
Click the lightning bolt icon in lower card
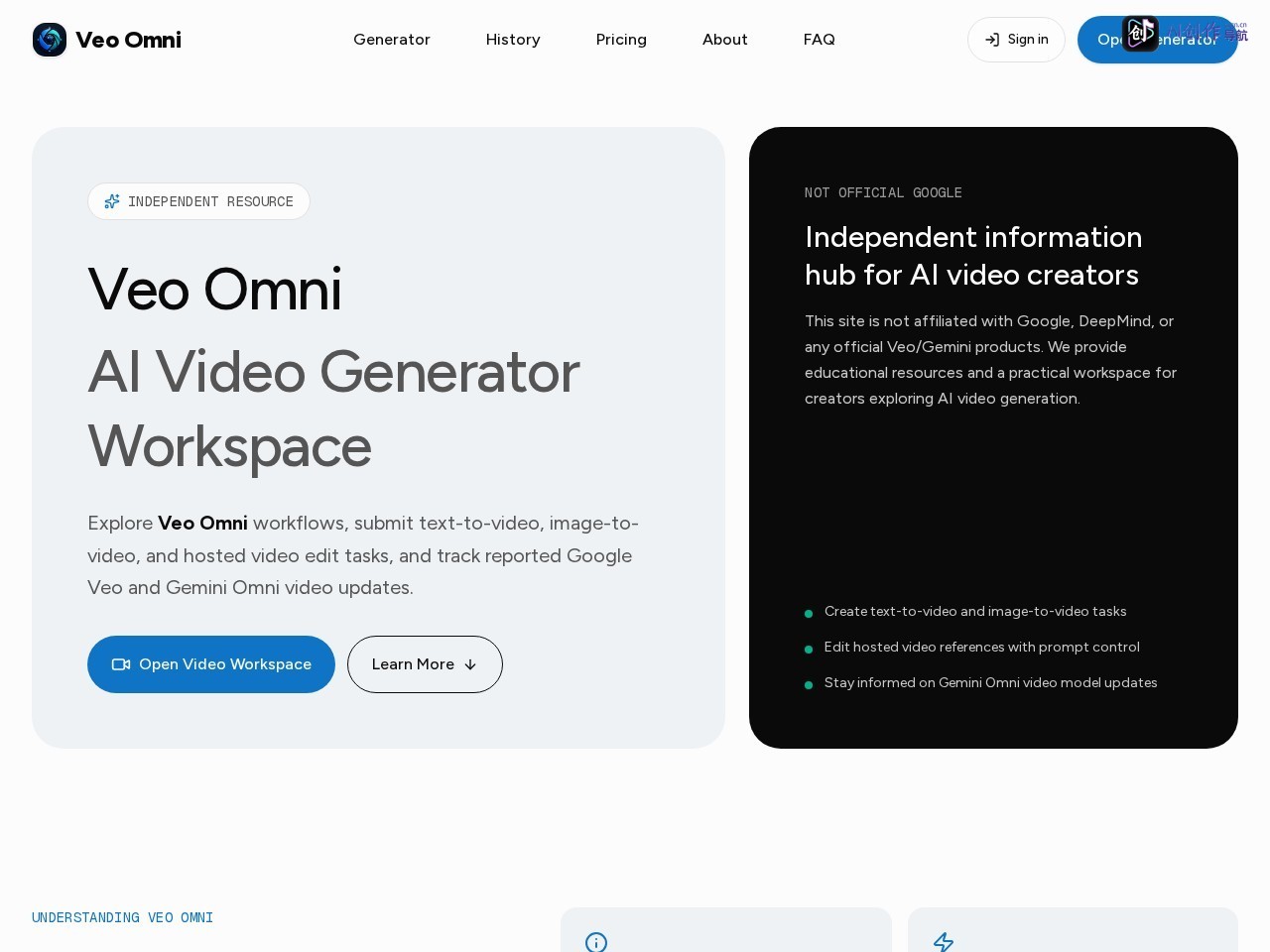tap(944, 942)
